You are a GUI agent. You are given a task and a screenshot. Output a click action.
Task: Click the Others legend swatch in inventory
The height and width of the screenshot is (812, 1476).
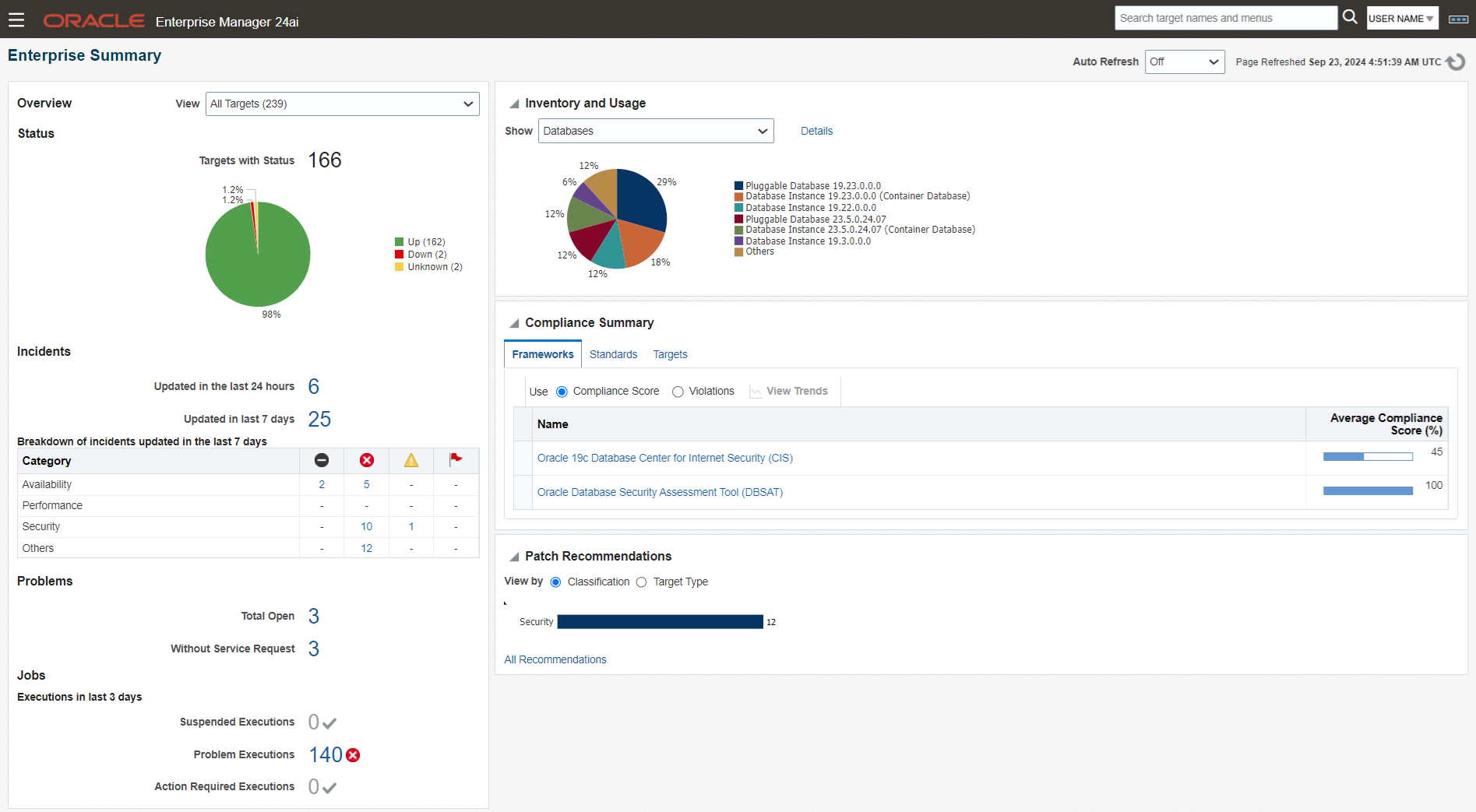(738, 251)
